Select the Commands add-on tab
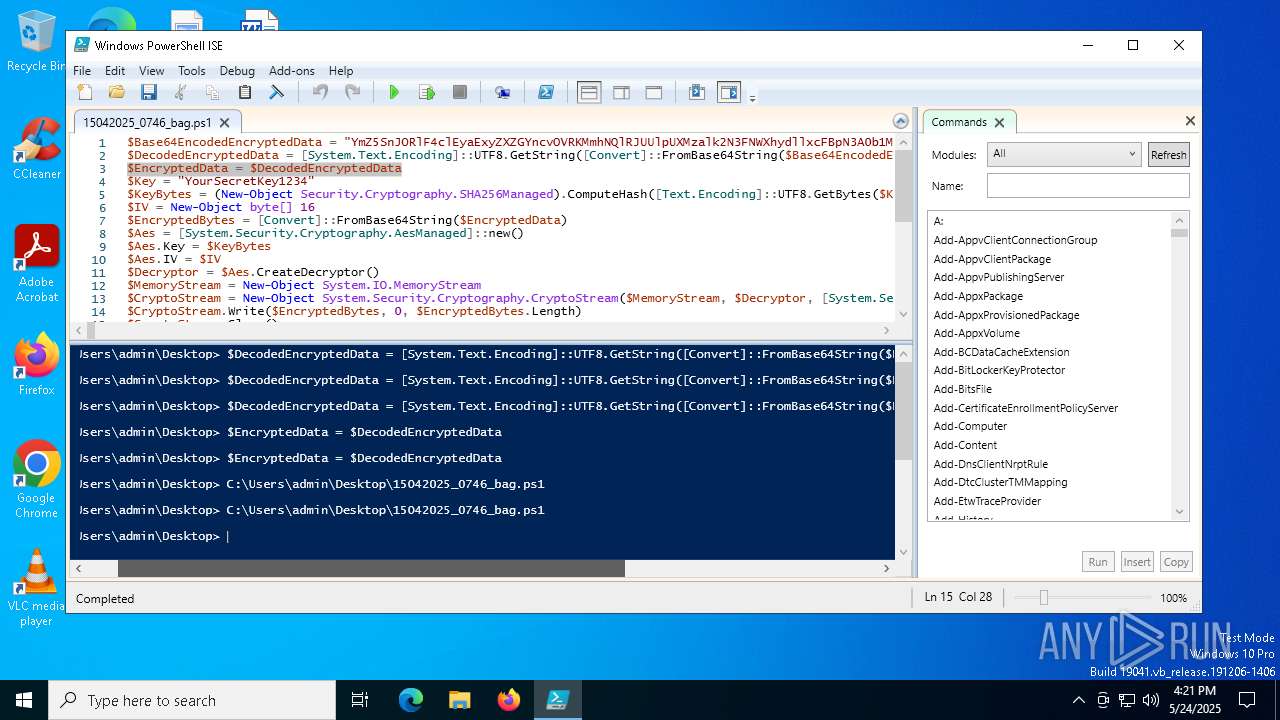 pos(959,122)
